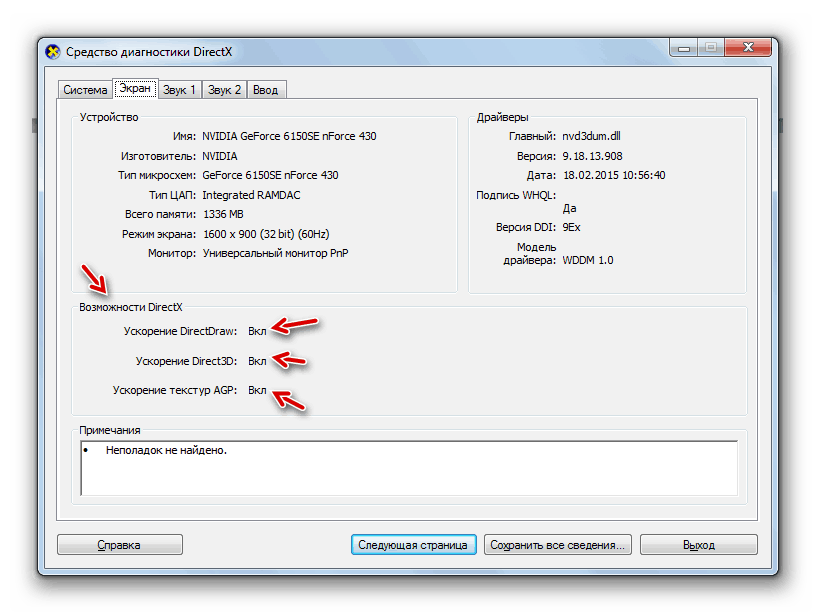
Task: Click the DirectX icon in the title bar
Action: point(54,51)
